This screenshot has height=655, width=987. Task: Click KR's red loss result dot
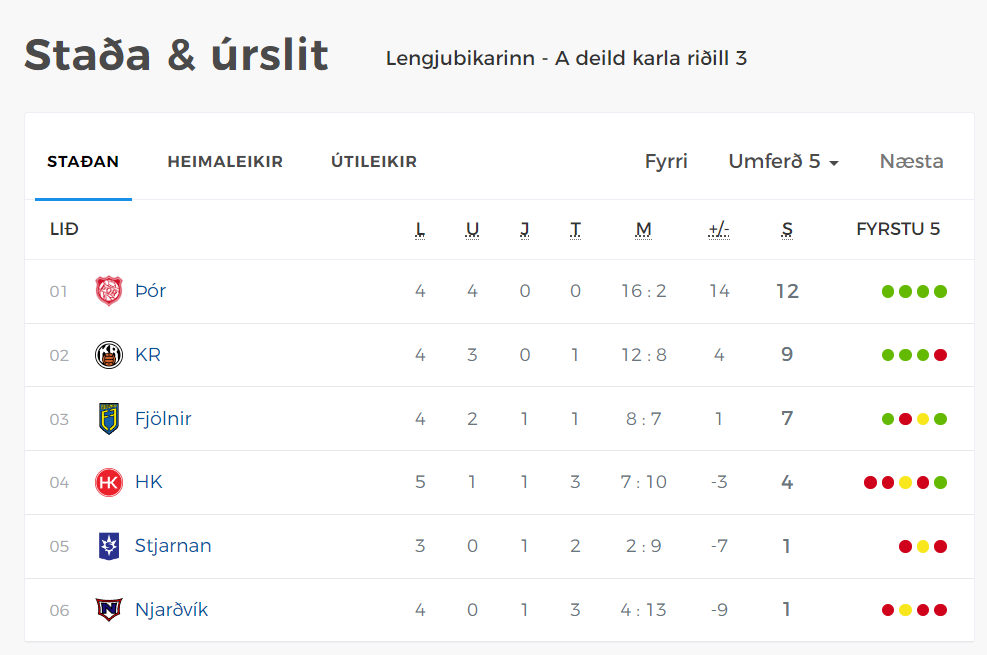940,355
